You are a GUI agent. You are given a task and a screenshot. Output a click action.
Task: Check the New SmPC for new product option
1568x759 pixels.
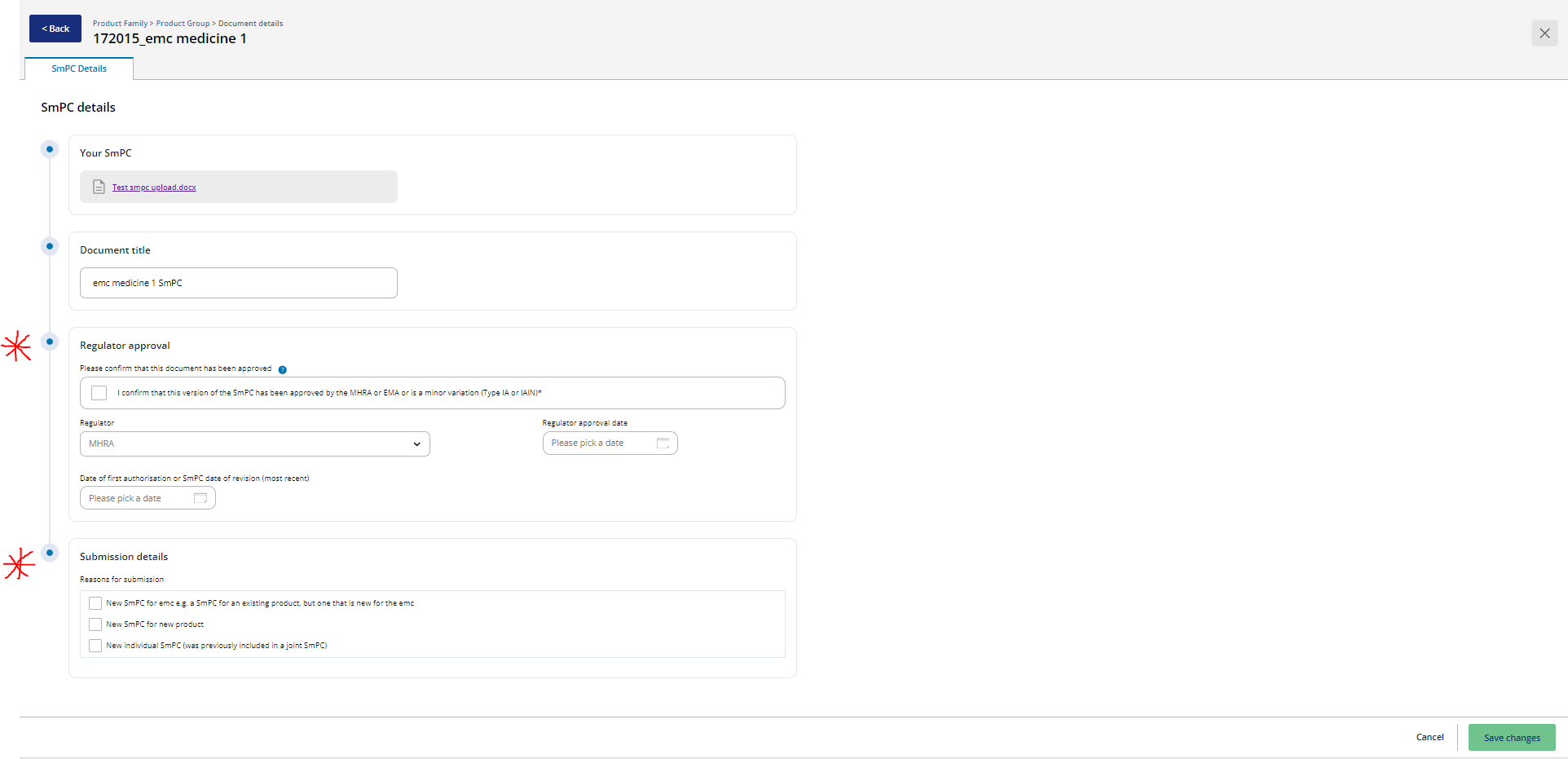(95, 624)
